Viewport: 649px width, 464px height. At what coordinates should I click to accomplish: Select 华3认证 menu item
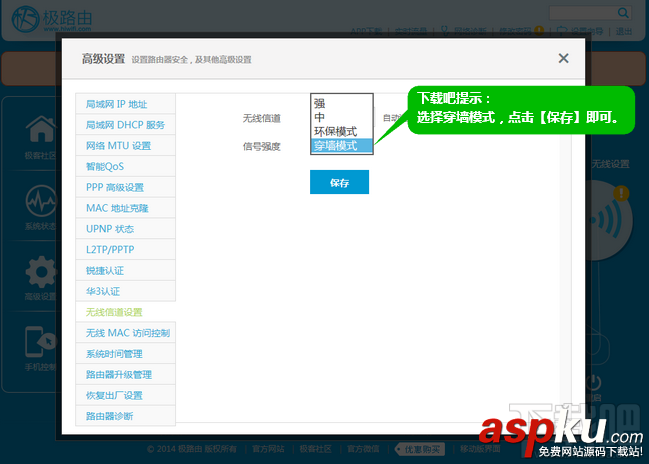tap(125, 291)
